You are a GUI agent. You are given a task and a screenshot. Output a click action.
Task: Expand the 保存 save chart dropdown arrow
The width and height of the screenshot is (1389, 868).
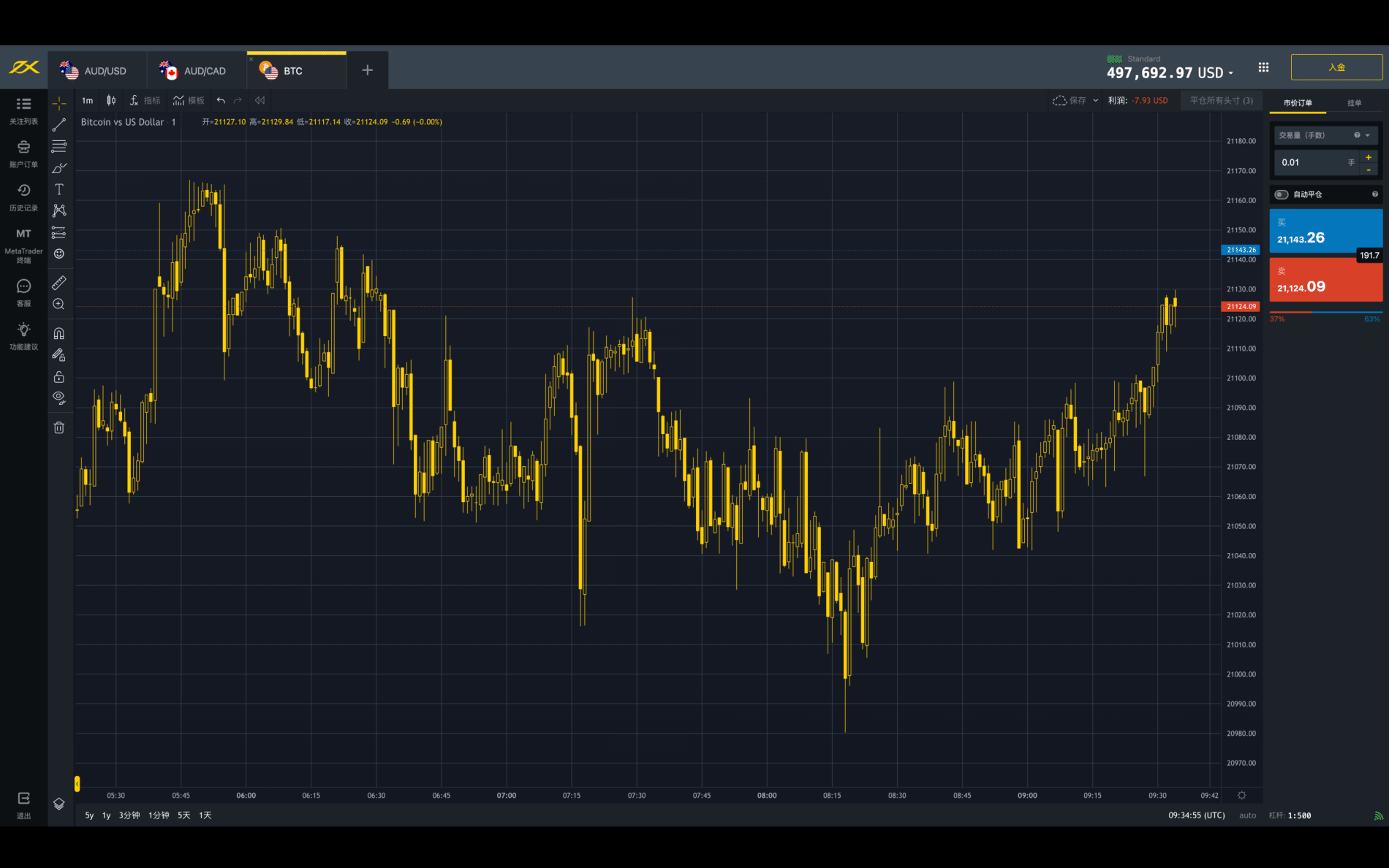(x=1095, y=101)
